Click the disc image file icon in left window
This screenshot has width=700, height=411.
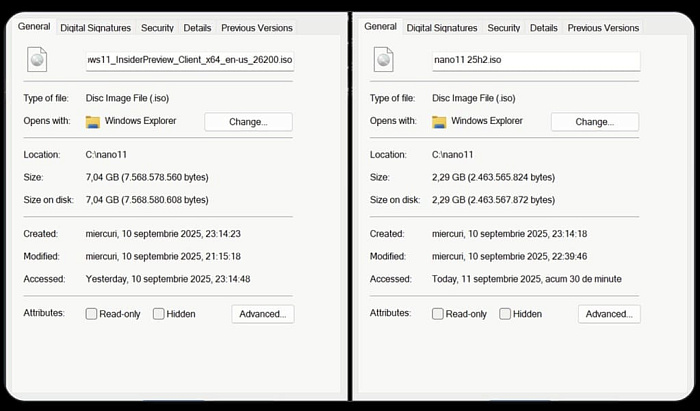pyautogui.click(x=37, y=59)
